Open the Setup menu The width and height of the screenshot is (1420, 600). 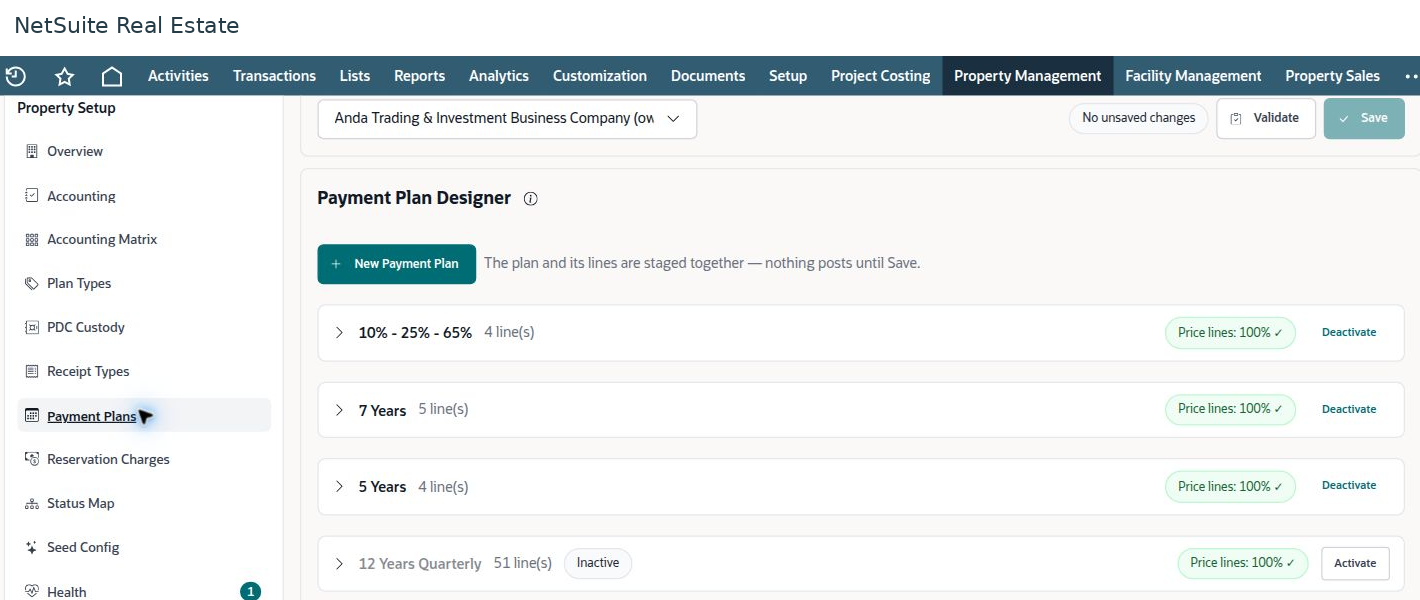click(788, 76)
